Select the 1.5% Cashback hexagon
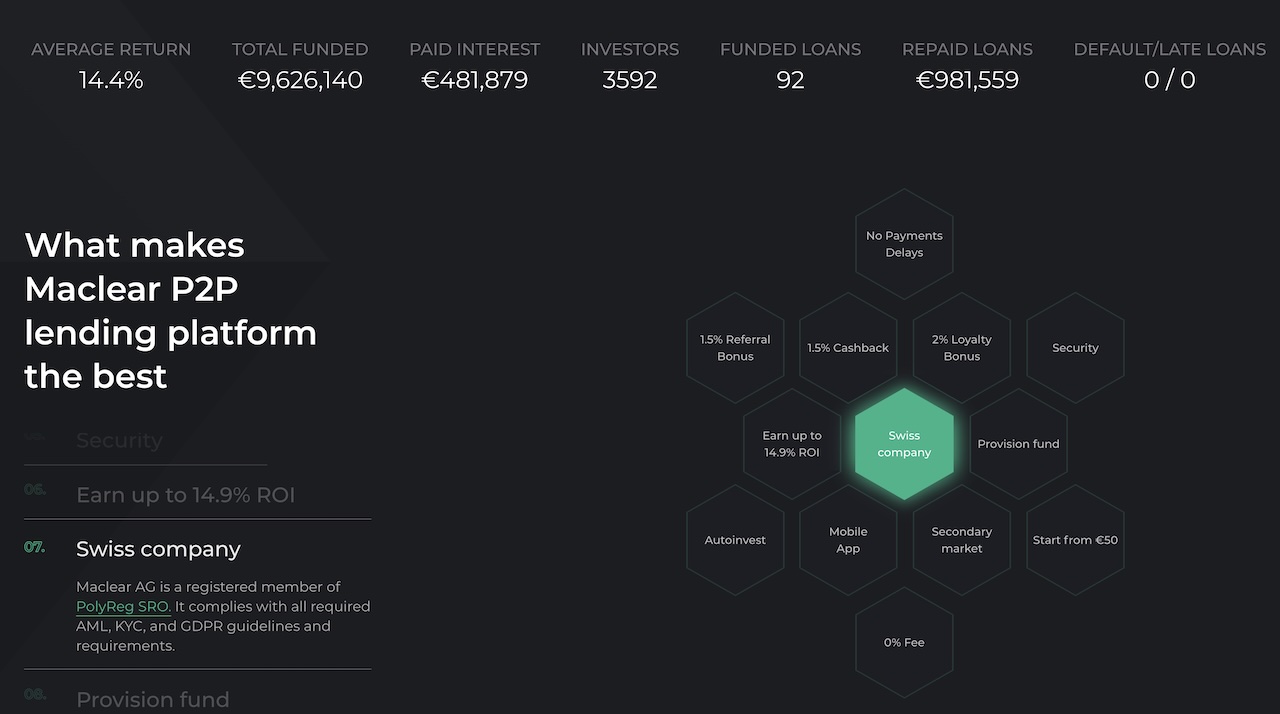Image resolution: width=1280 pixels, height=714 pixels. [848, 348]
